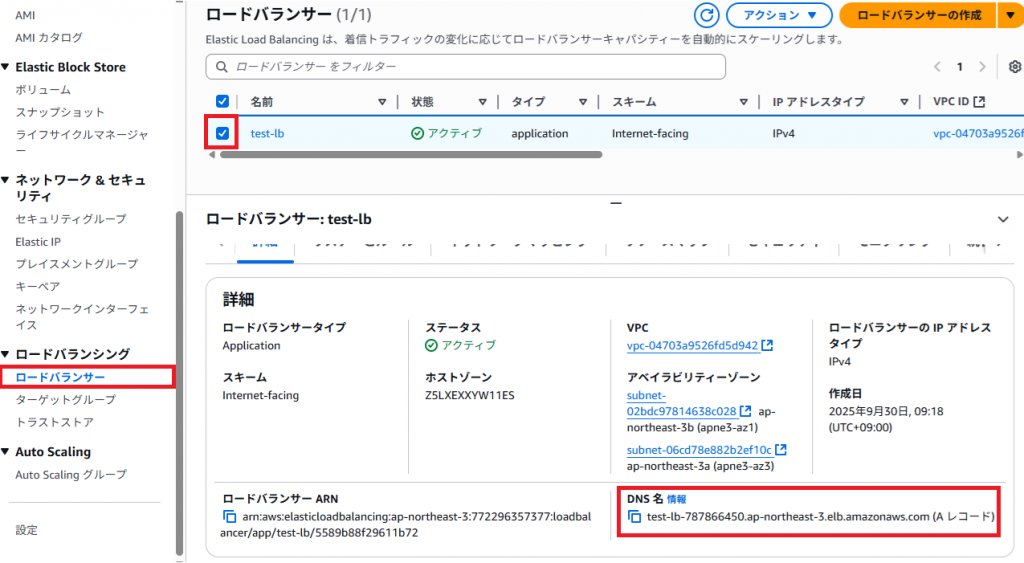Viewport: 1024px width, 563px height.
Task: Uncheck the test-lb row checkbox
Action: [x=222, y=133]
